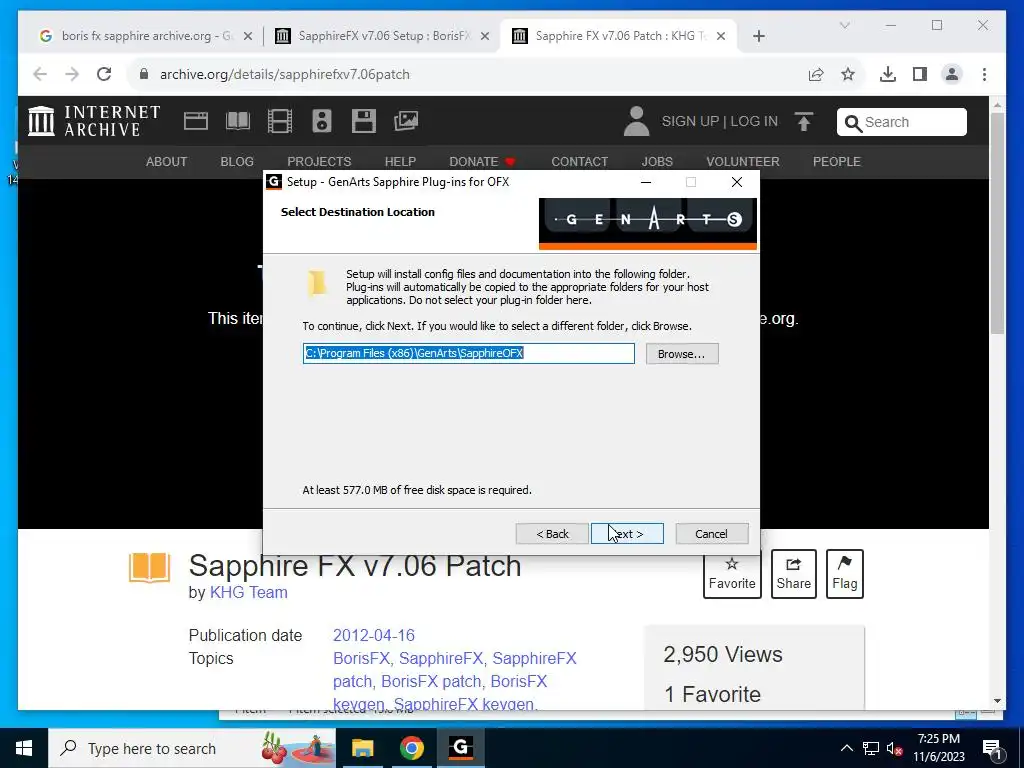Click SIGN UP link

coord(690,121)
